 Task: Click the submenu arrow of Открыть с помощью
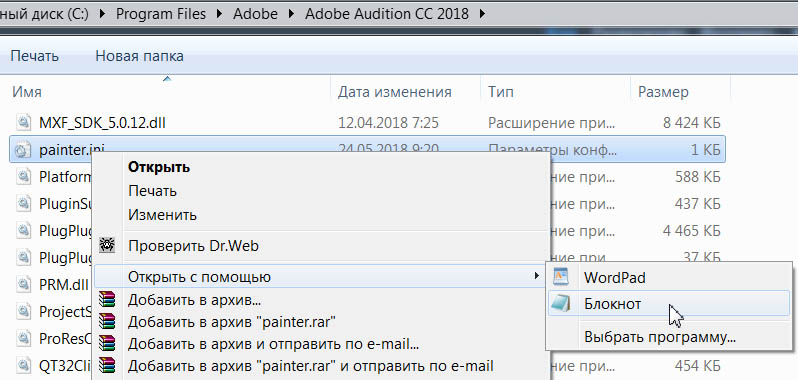tap(536, 276)
